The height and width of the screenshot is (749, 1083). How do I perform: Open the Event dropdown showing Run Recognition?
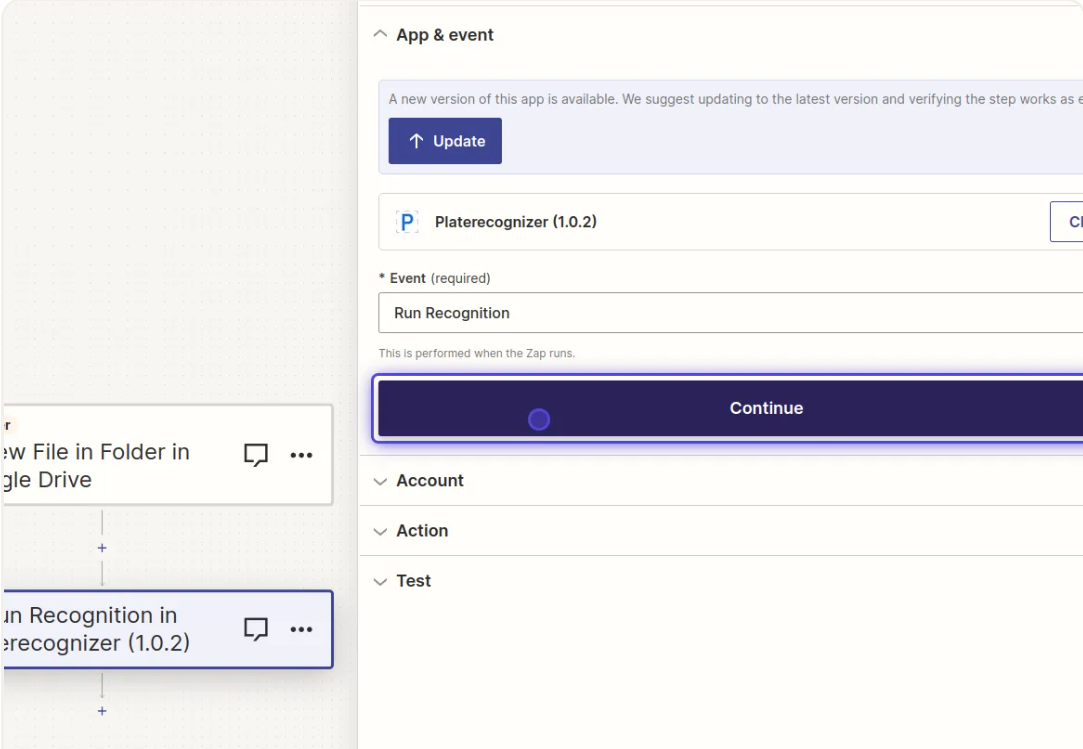(x=730, y=313)
